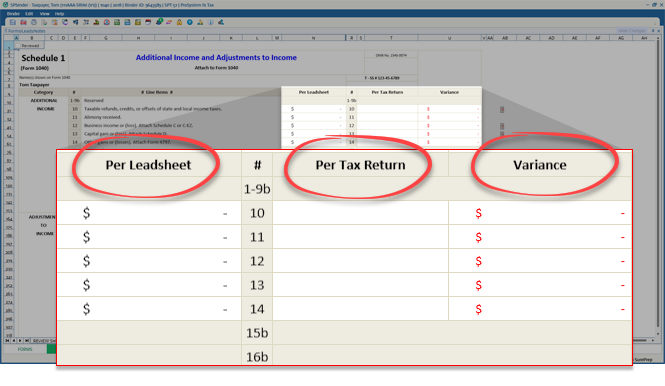
Task: Click the blue floppy-disk Save toolbar icon
Action: click(13, 22)
